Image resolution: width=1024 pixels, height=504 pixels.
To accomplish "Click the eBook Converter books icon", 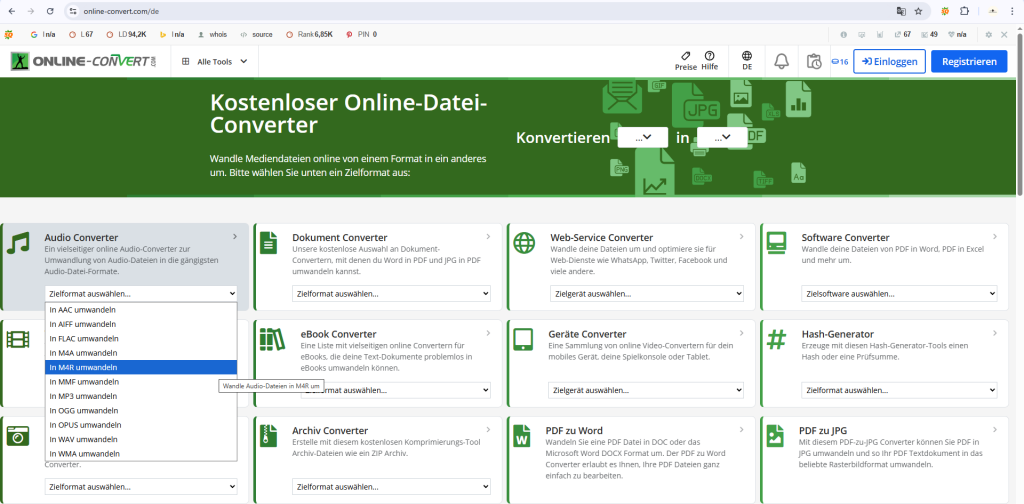I will [x=272, y=339].
